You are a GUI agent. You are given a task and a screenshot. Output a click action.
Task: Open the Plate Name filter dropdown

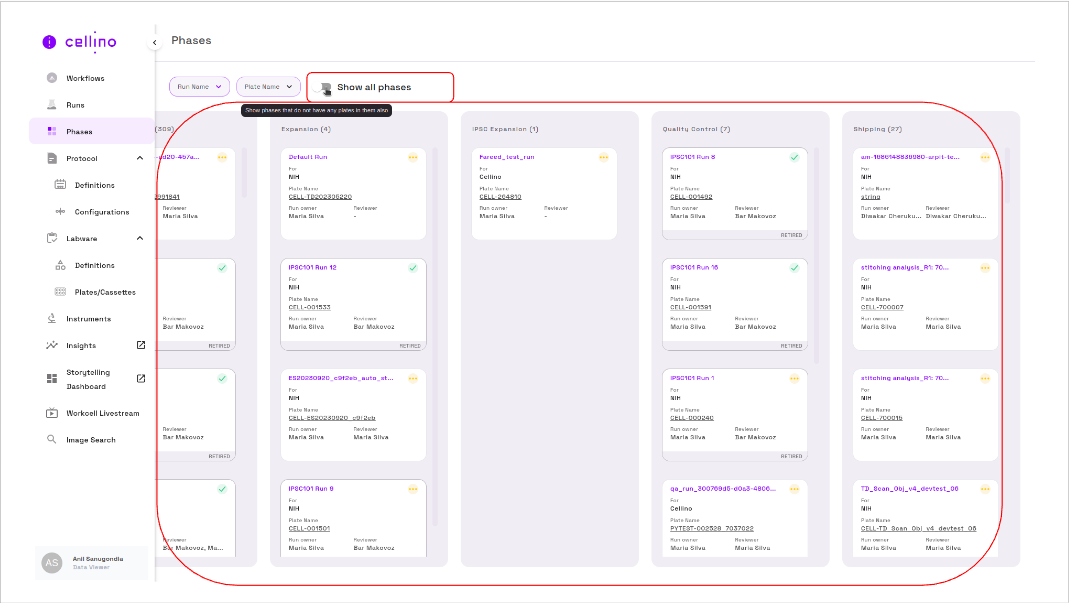(268, 87)
